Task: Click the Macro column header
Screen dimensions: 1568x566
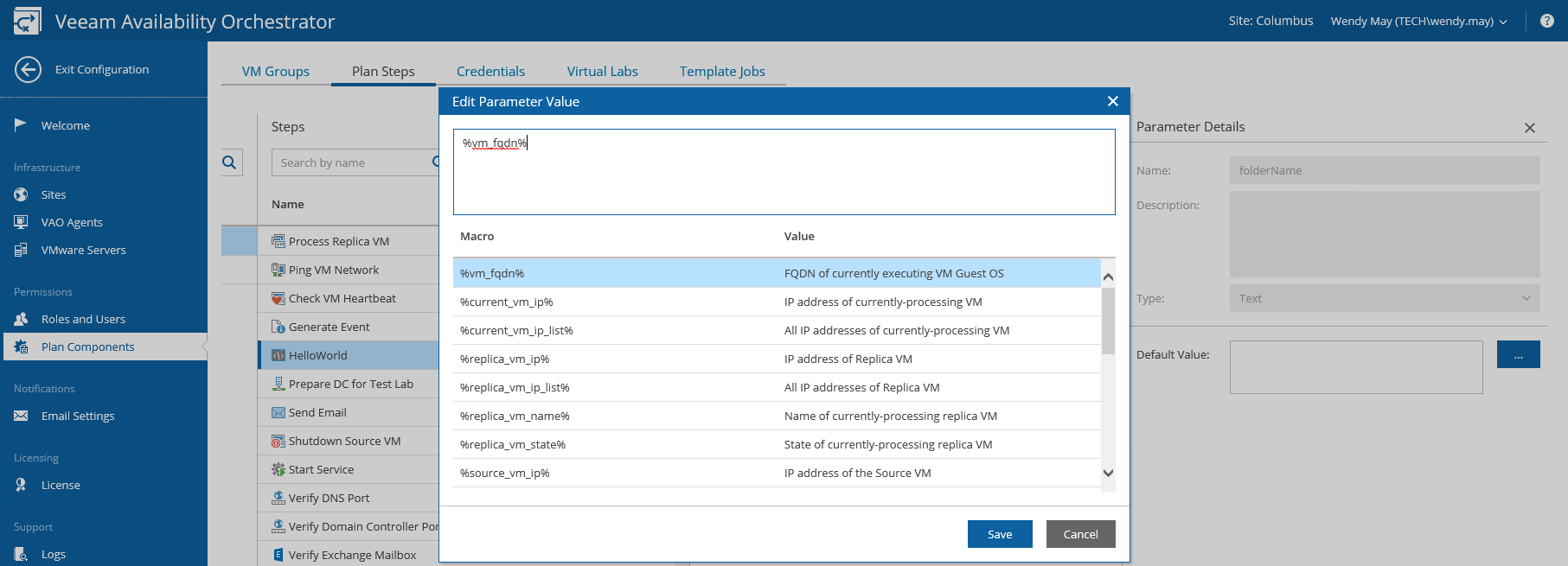Action: (x=477, y=236)
